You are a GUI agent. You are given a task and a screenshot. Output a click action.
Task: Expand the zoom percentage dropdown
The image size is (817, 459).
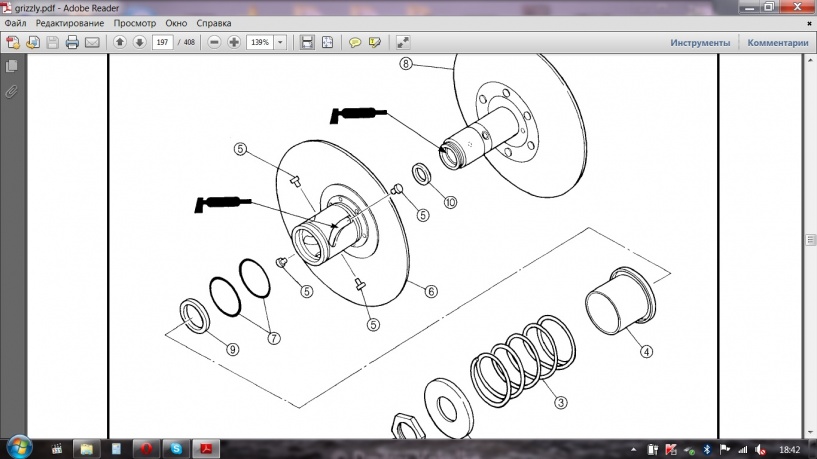point(280,43)
